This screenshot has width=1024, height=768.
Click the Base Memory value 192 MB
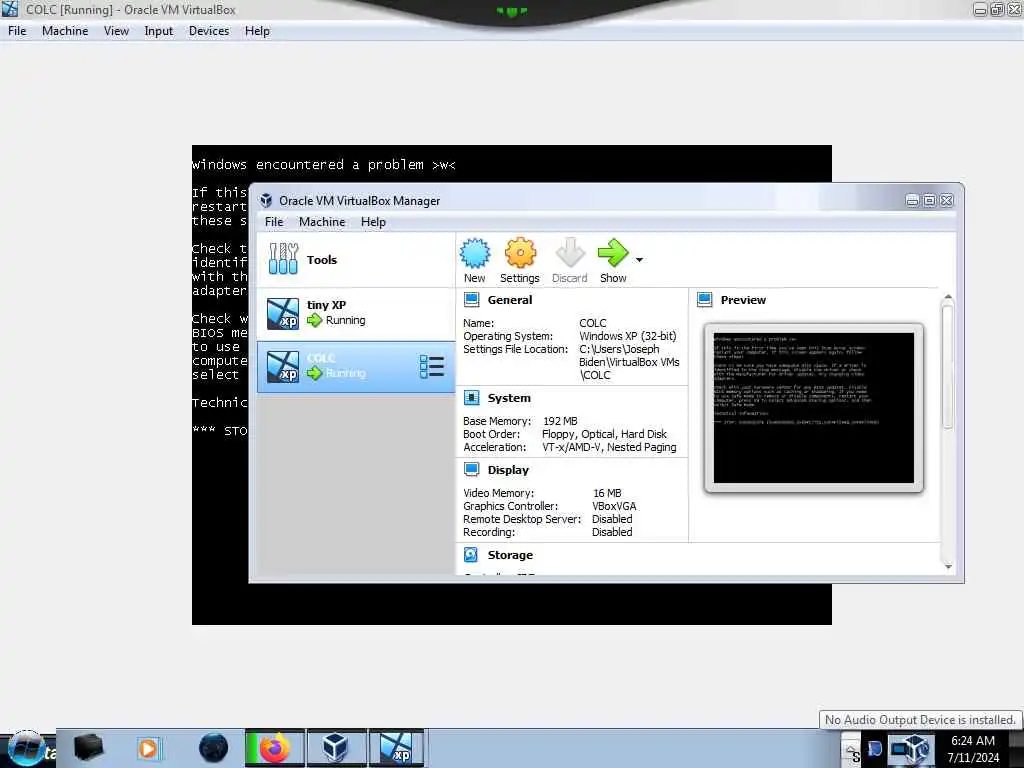560,421
